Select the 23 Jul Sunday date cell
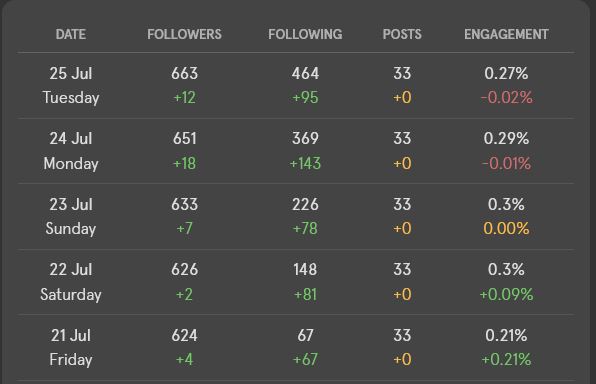Screen dimensions: 596x384 point(71,216)
